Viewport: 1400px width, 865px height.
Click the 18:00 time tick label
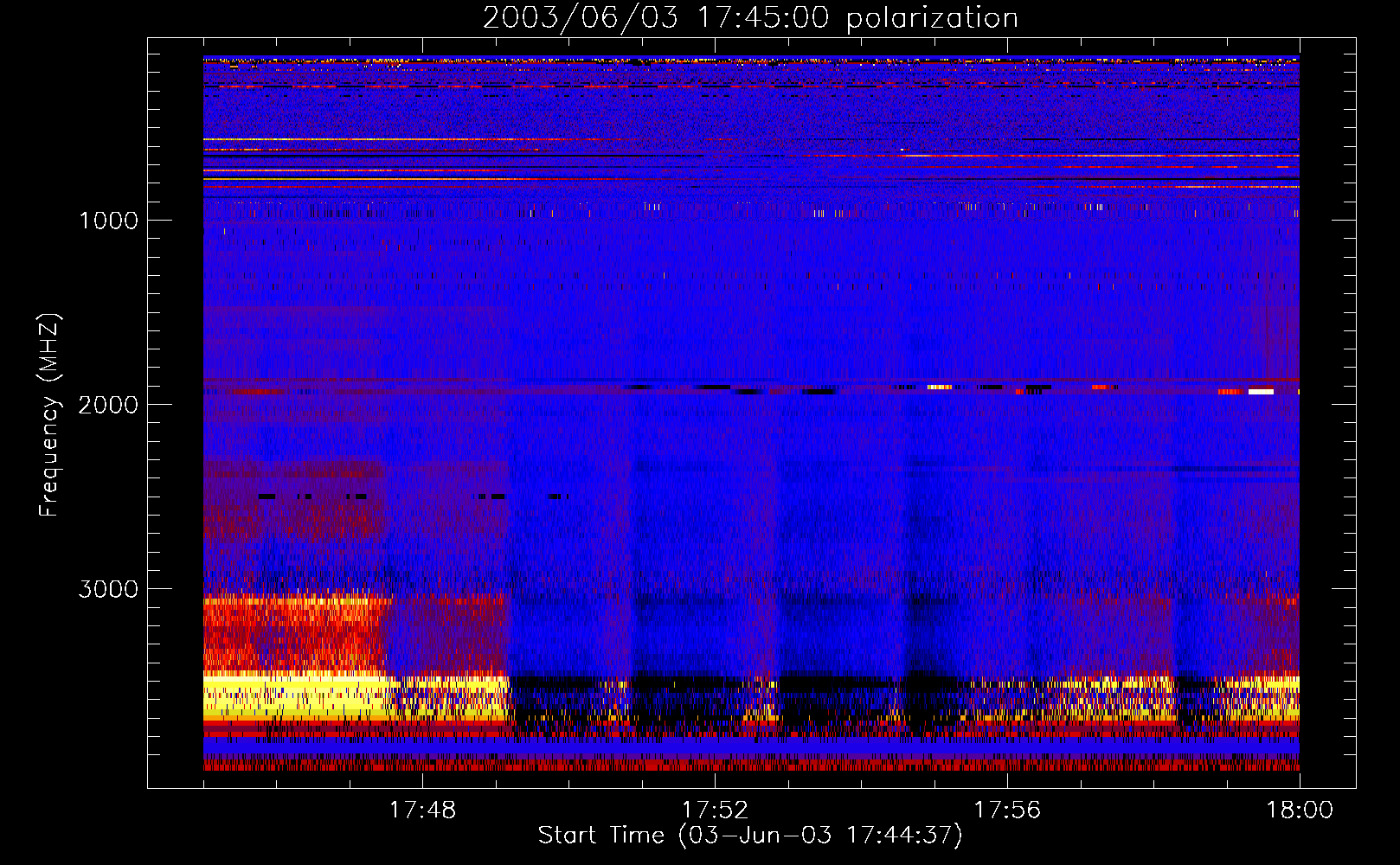pos(1300,811)
